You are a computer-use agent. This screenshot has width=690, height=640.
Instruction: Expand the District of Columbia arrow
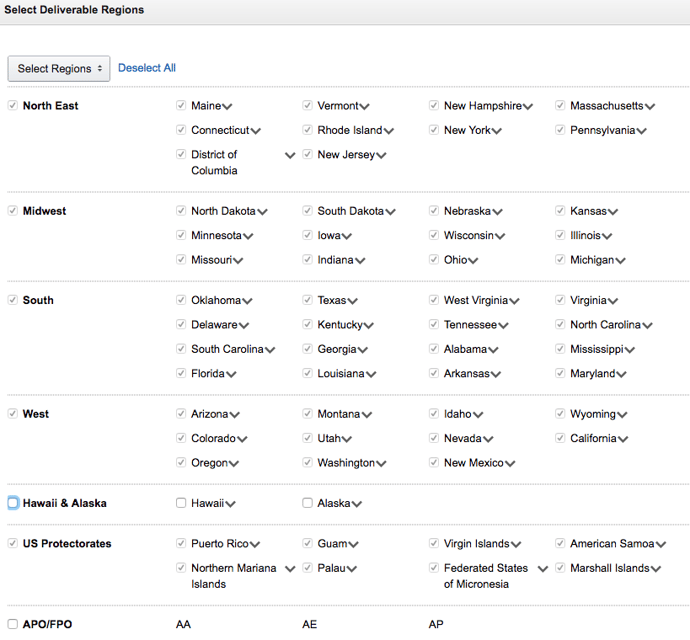click(290, 156)
